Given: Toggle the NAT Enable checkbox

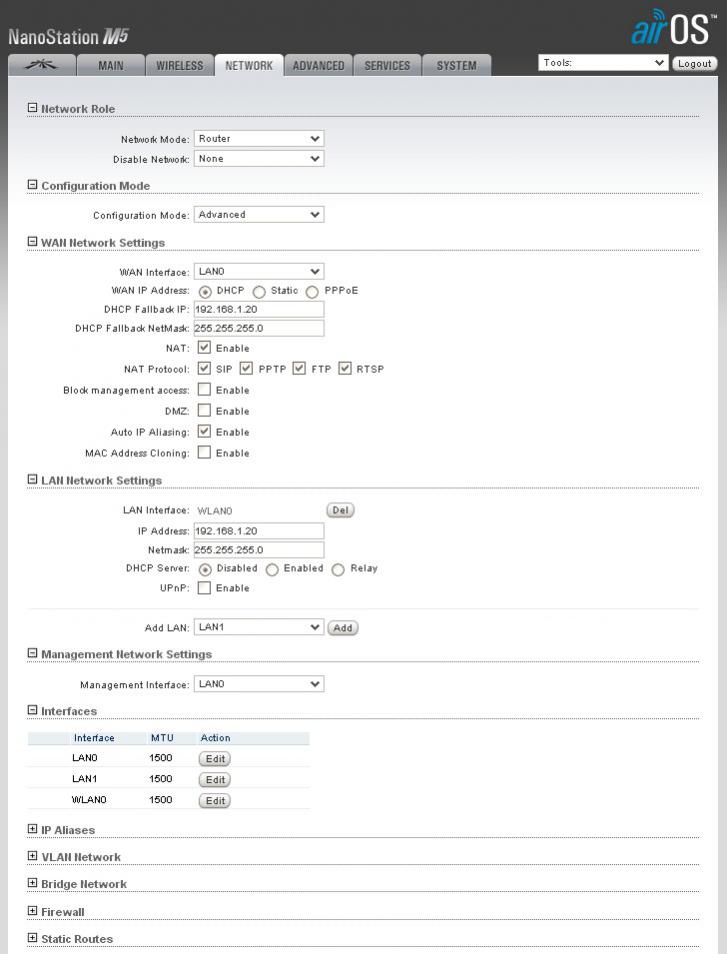Looking at the screenshot, I should [204, 348].
